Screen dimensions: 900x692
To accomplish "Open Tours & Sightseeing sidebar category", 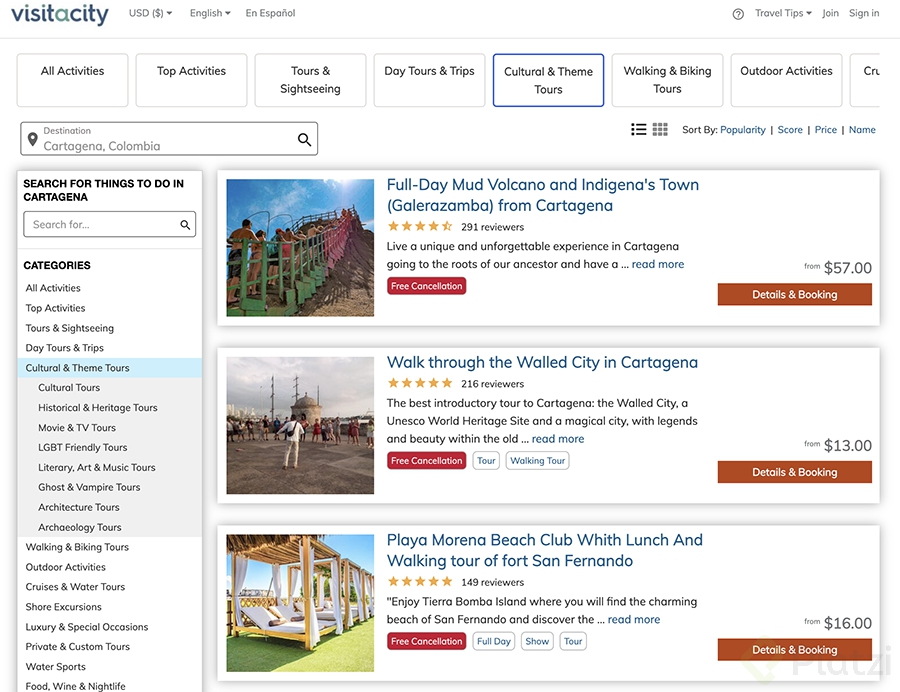I will coord(69,328).
